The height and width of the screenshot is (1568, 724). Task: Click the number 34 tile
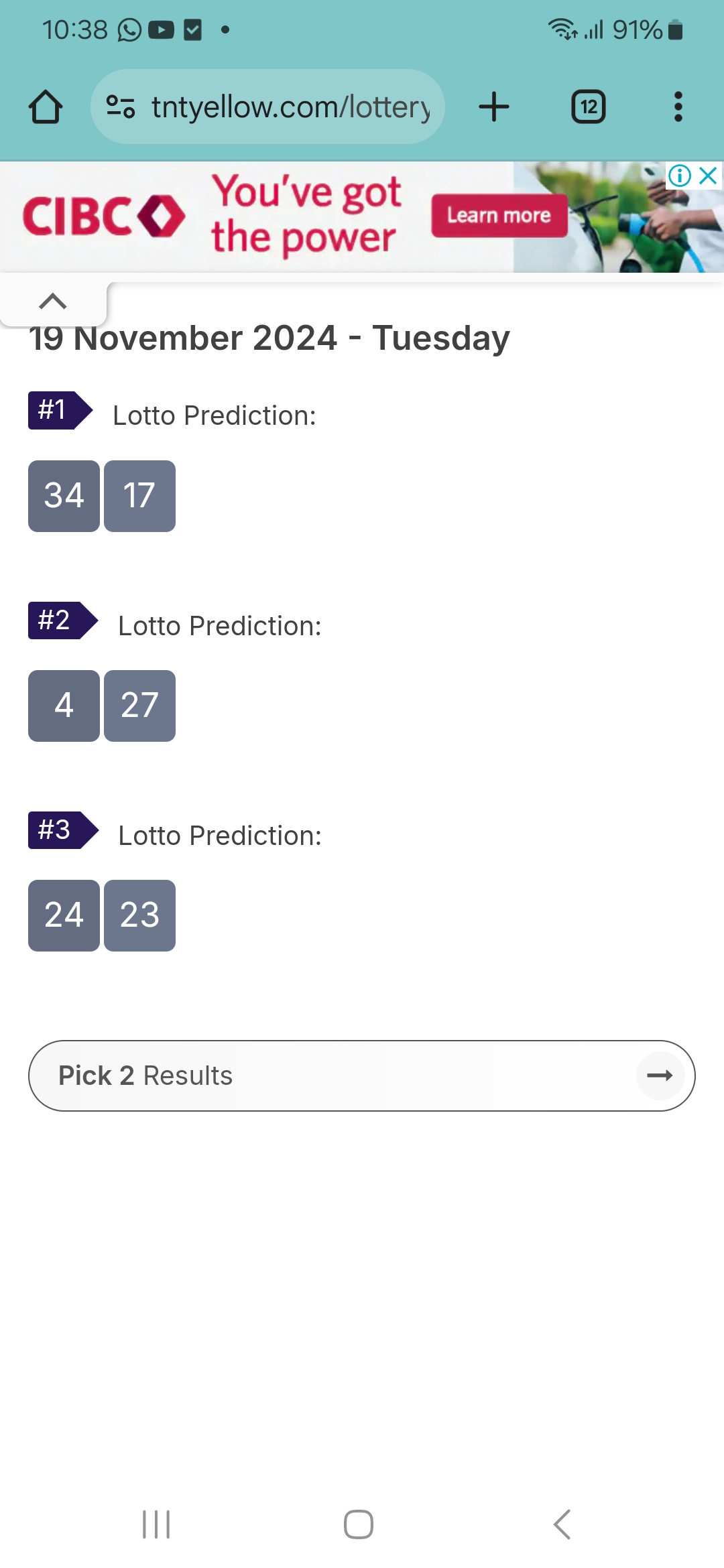pos(64,496)
